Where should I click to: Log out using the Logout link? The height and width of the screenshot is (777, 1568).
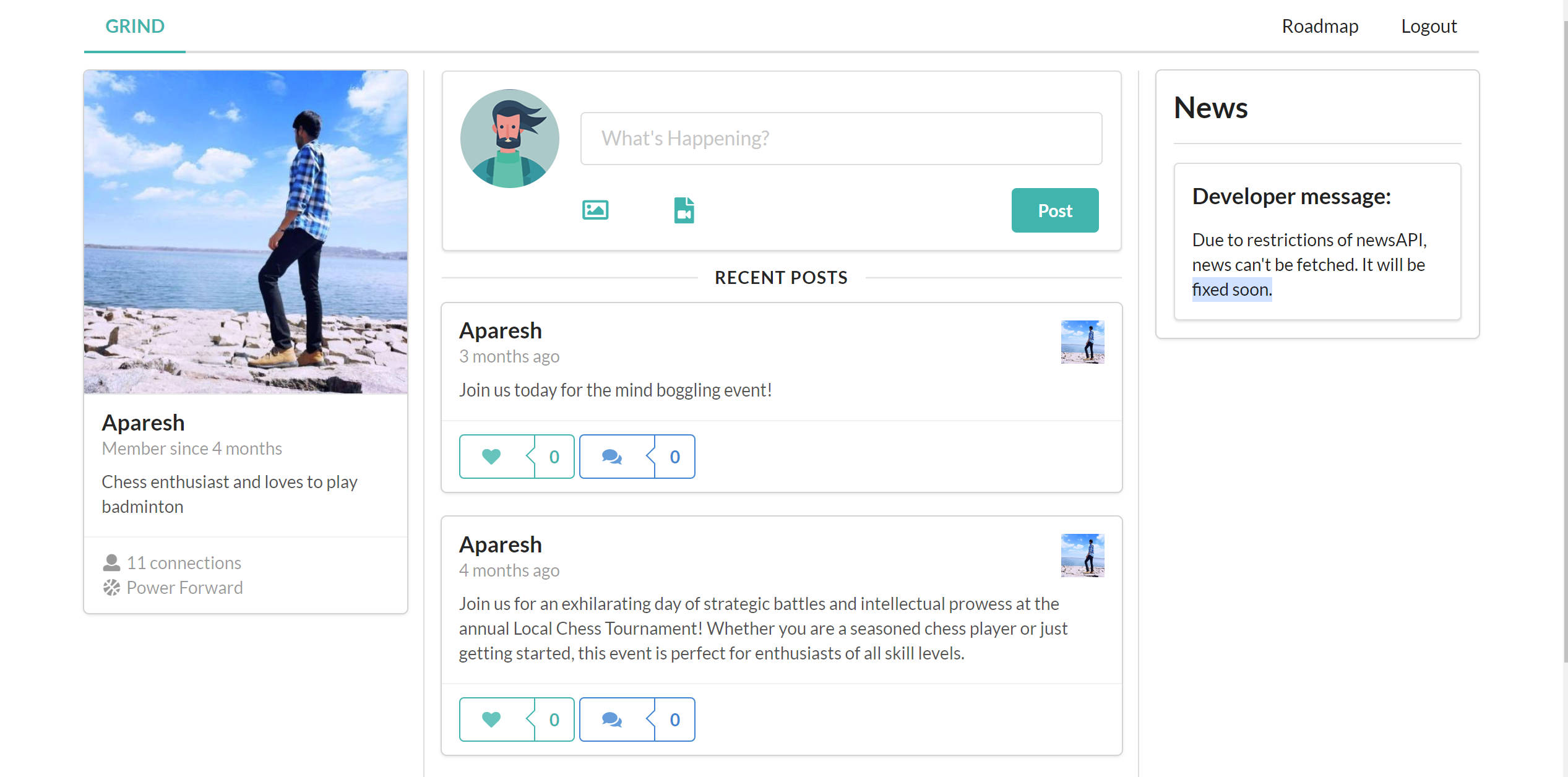pyautogui.click(x=1429, y=26)
